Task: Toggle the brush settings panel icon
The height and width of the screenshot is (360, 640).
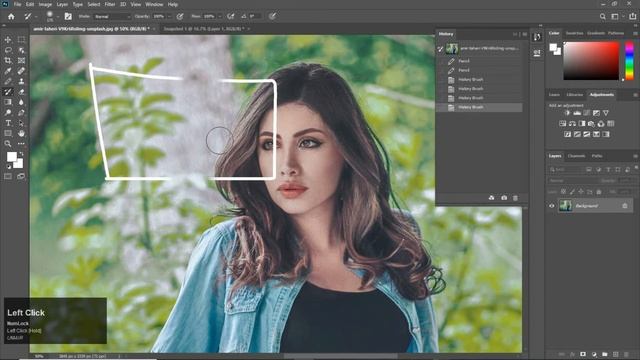Action: click(68, 16)
